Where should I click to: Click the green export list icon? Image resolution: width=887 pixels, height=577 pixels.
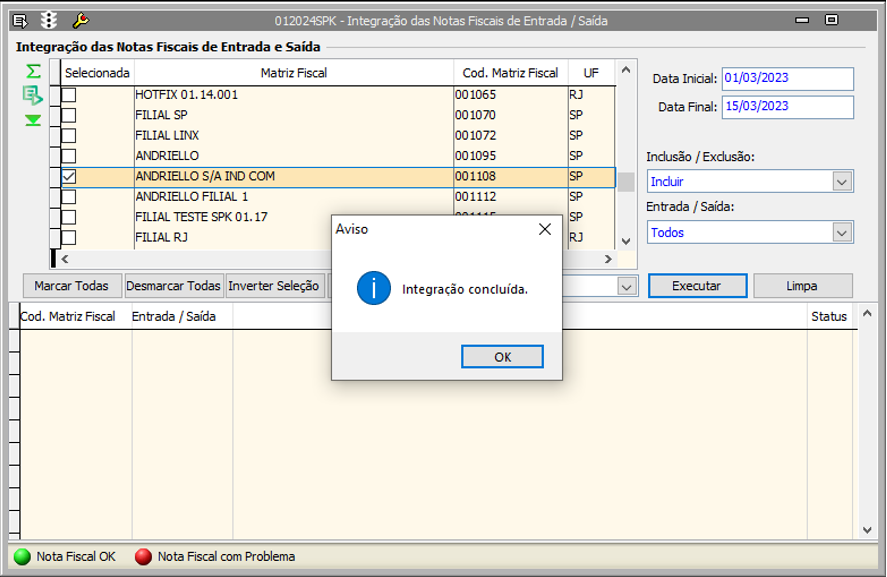(x=33, y=95)
